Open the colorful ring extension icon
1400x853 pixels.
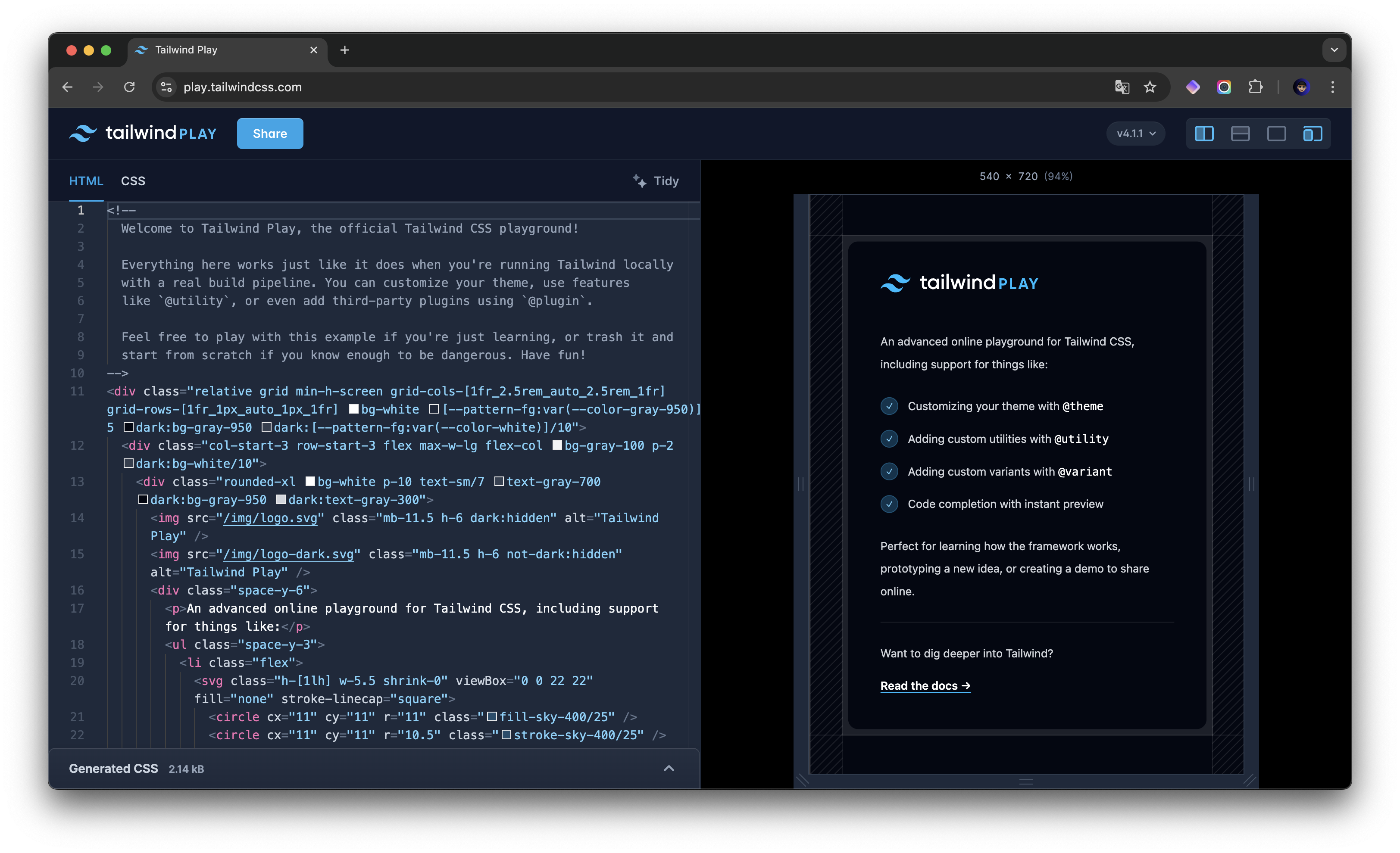(1225, 87)
